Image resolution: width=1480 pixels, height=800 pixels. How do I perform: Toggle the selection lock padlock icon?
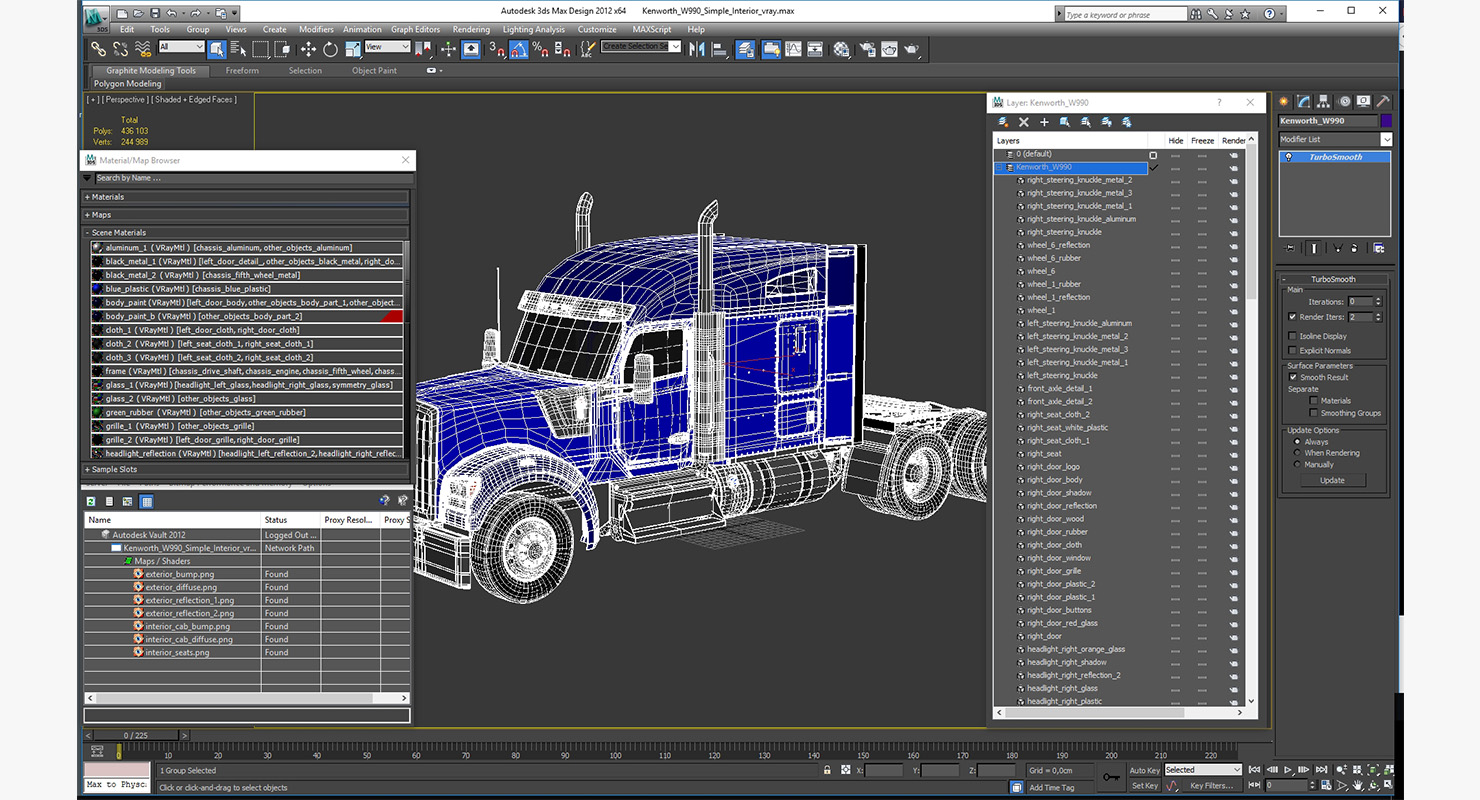coord(827,770)
